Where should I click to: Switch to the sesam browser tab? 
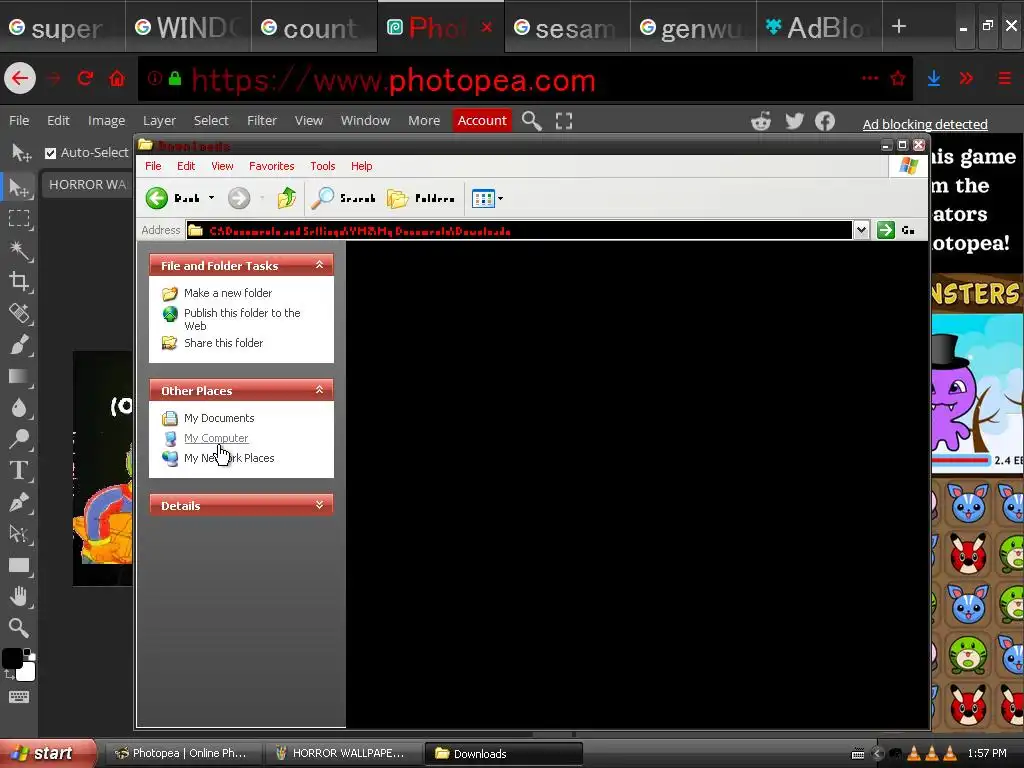pyautogui.click(x=567, y=27)
